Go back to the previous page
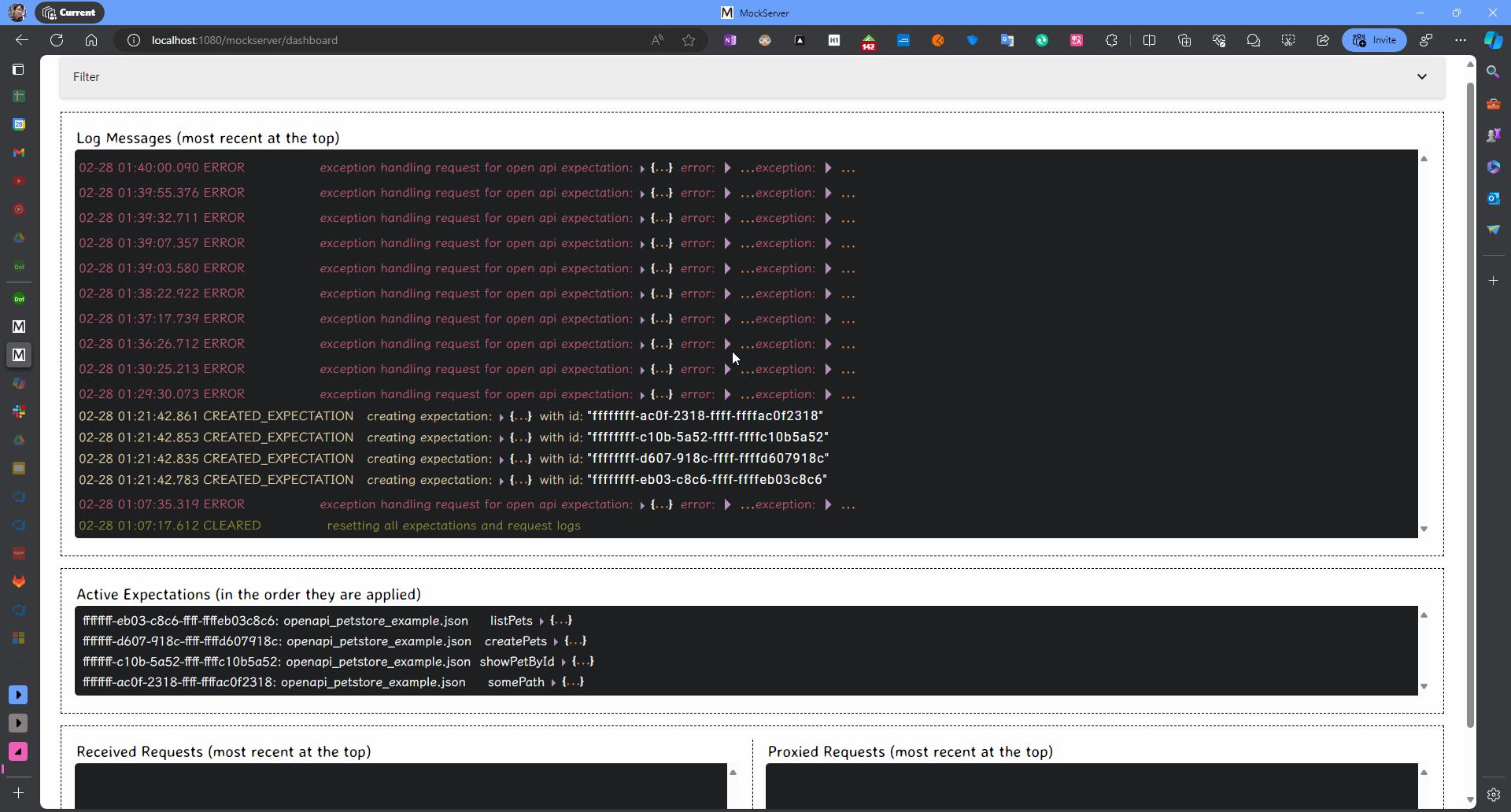 [22, 40]
